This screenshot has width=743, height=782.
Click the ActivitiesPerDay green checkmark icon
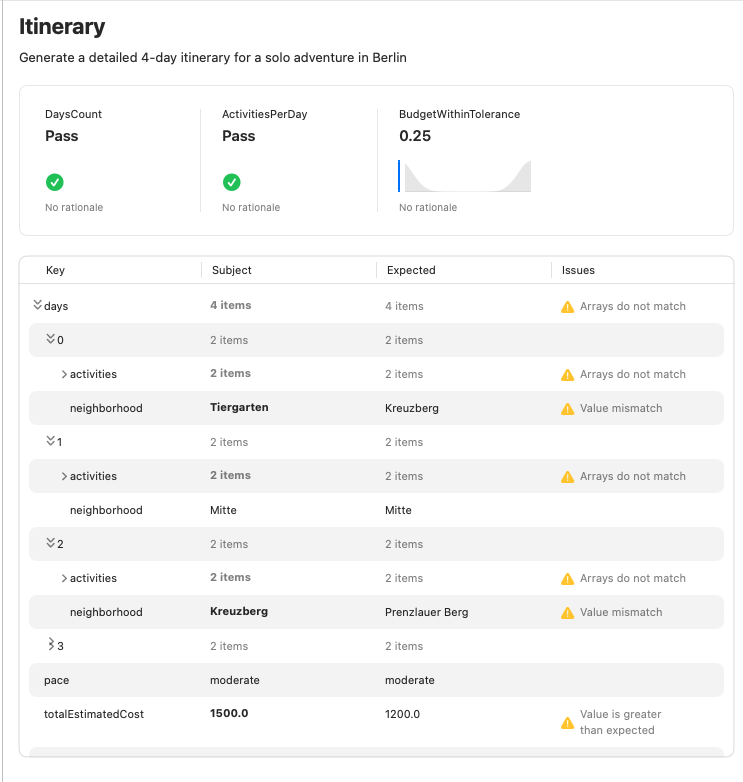(x=231, y=182)
